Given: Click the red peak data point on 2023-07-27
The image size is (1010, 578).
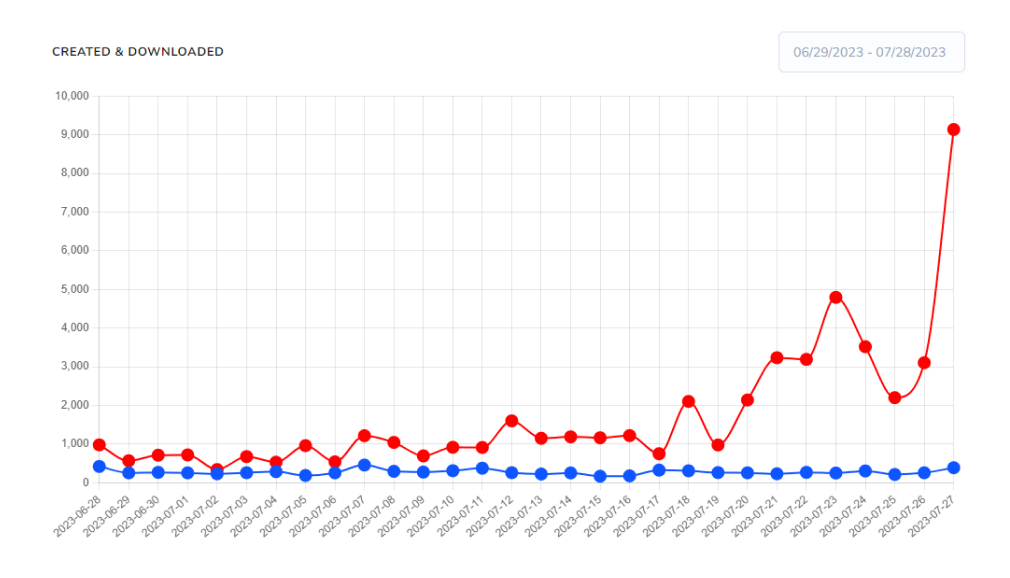Looking at the screenshot, I should click(953, 130).
